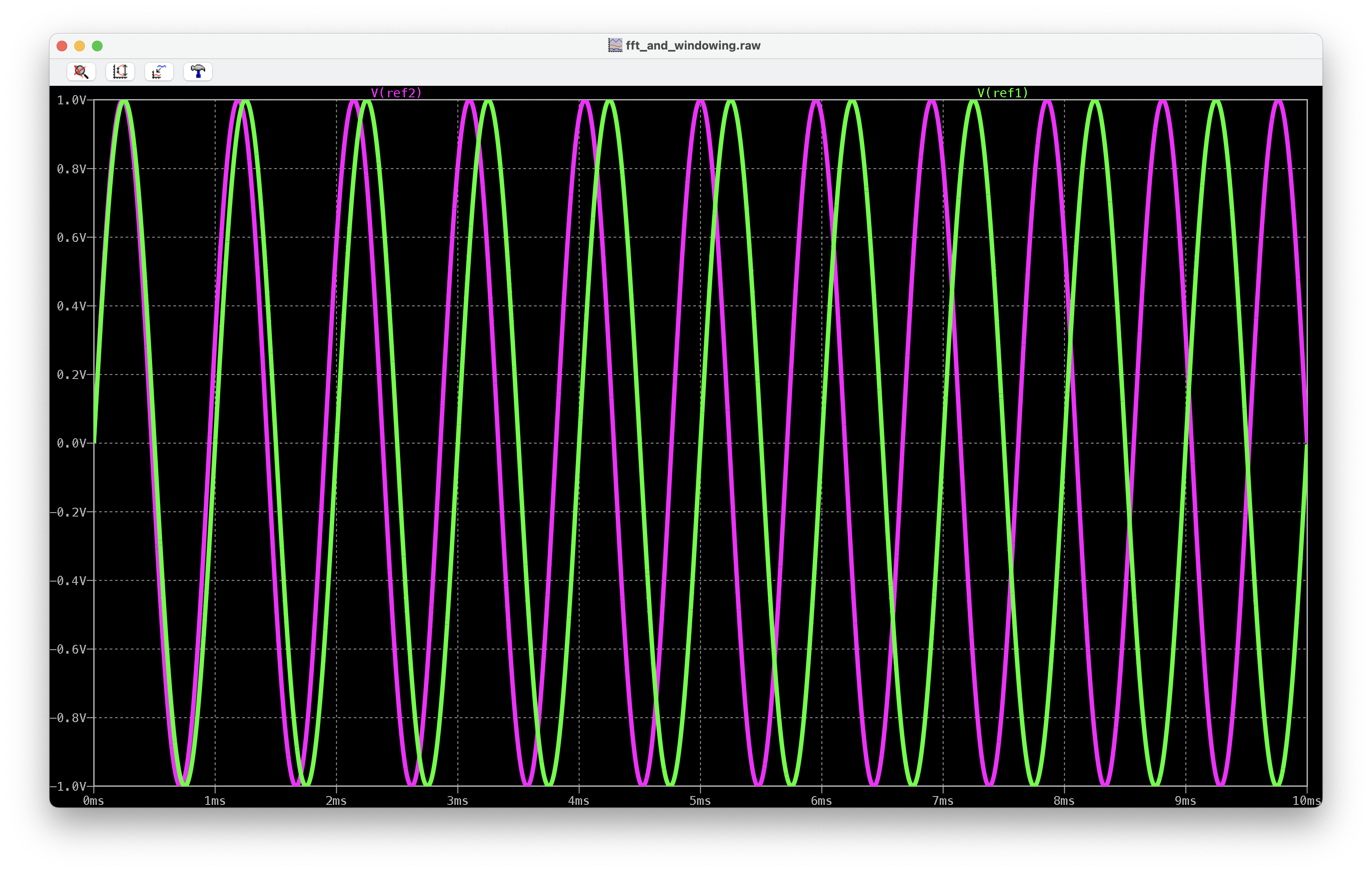This screenshot has height=873, width=1372.
Task: Click the window title fft_and_windowing.raw
Action: click(x=692, y=46)
